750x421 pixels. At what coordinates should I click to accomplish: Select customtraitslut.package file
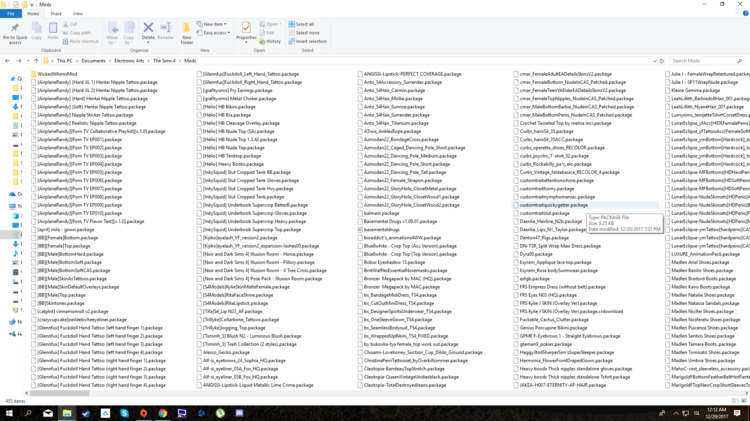point(544,213)
